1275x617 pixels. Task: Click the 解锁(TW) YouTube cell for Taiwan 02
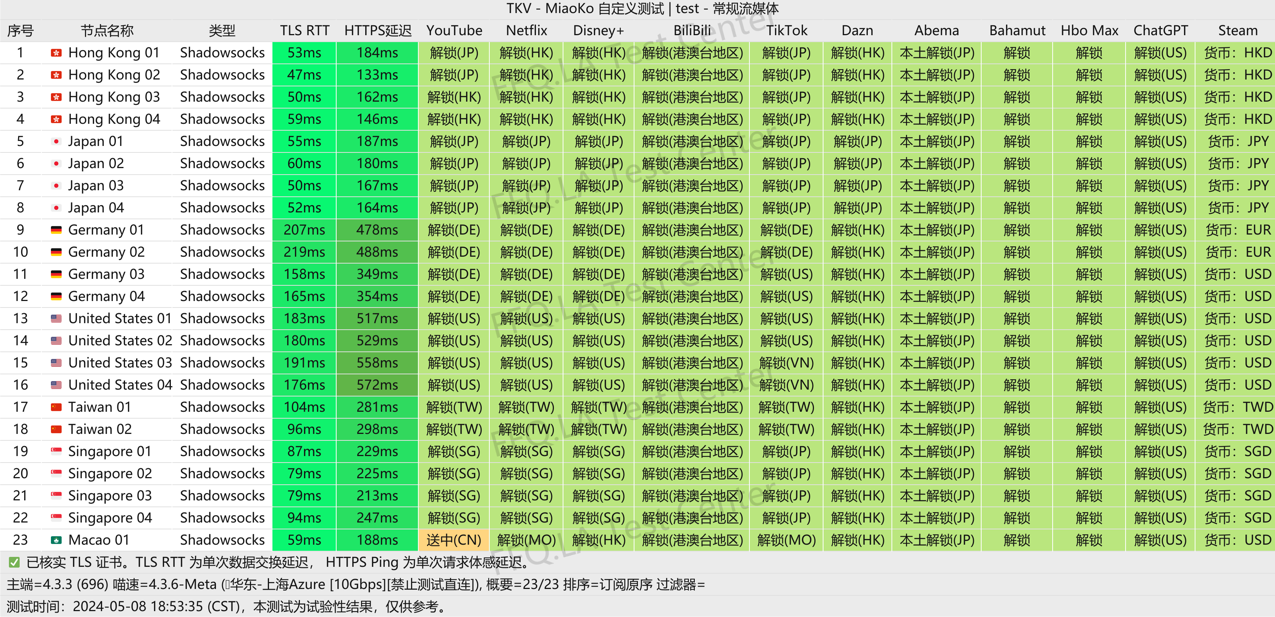[x=454, y=430]
